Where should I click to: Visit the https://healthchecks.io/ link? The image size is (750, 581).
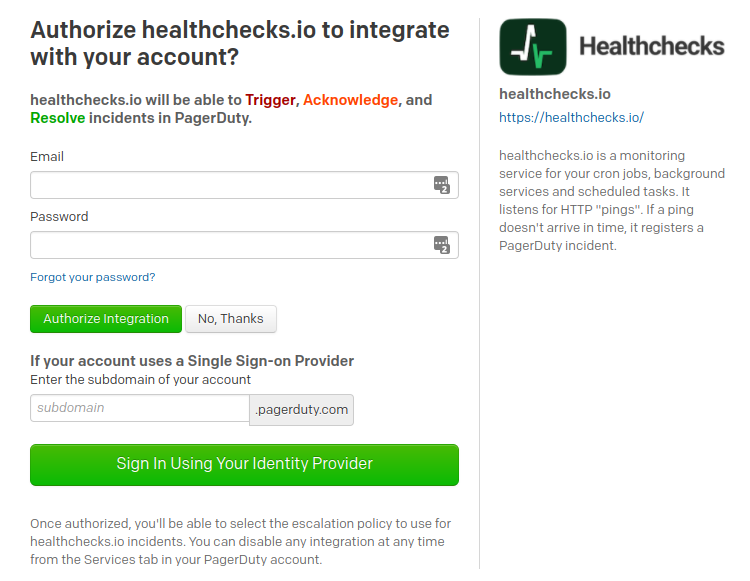(571, 117)
